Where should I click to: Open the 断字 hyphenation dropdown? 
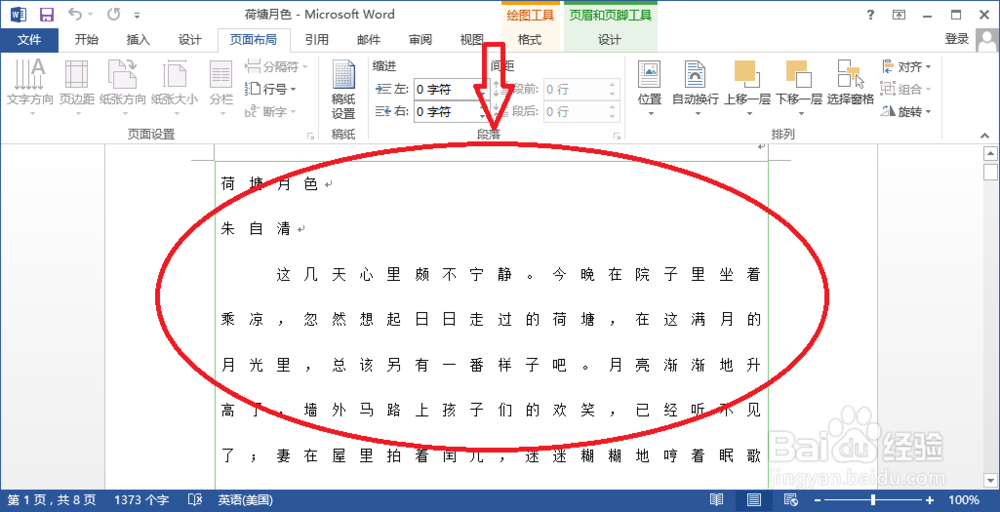click(x=272, y=112)
